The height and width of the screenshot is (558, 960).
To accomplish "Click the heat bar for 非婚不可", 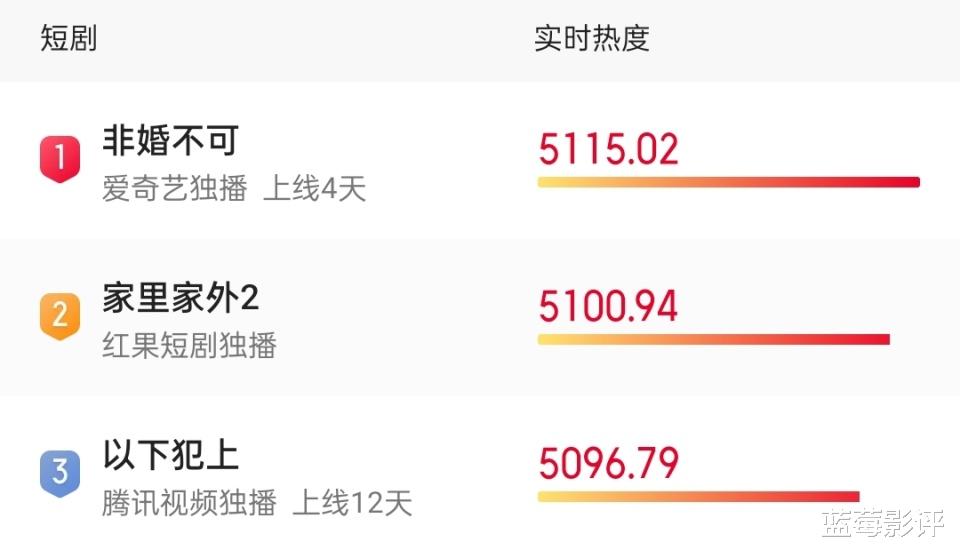I will pyautogui.click(x=728, y=182).
